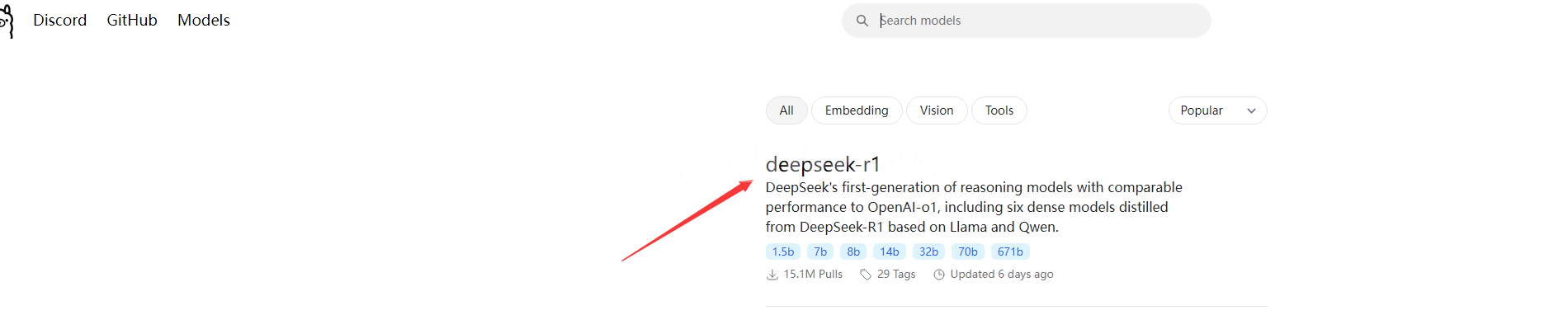Screen dimensions: 1568x315
Task: Select the All filter
Action: 786,110
